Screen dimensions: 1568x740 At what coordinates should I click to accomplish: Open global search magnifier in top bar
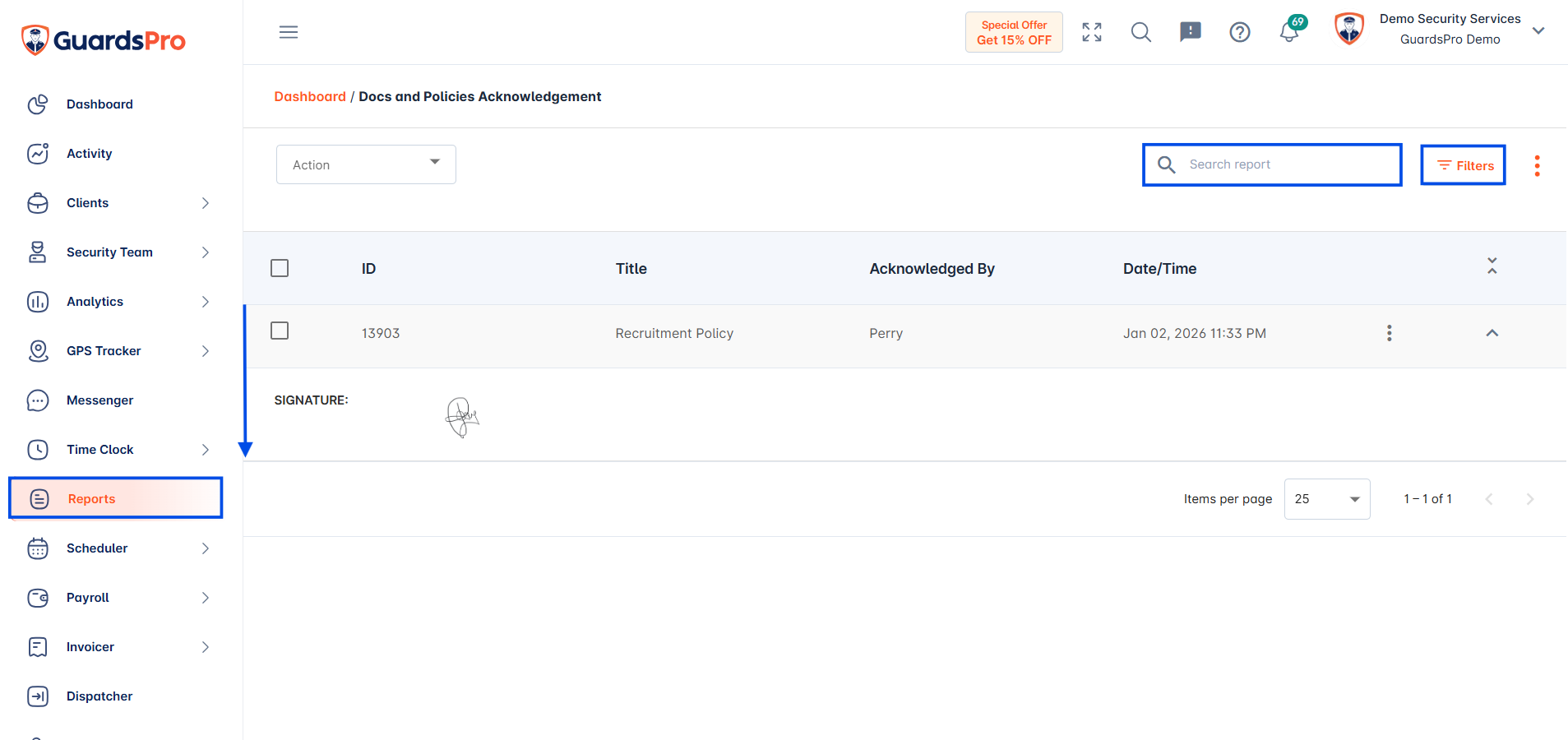coord(1141,32)
